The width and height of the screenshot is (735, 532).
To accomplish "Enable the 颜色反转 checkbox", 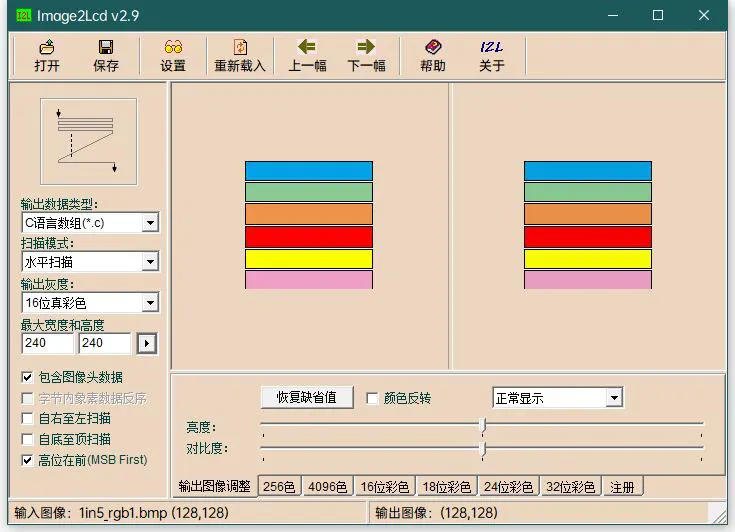I will tap(372, 398).
